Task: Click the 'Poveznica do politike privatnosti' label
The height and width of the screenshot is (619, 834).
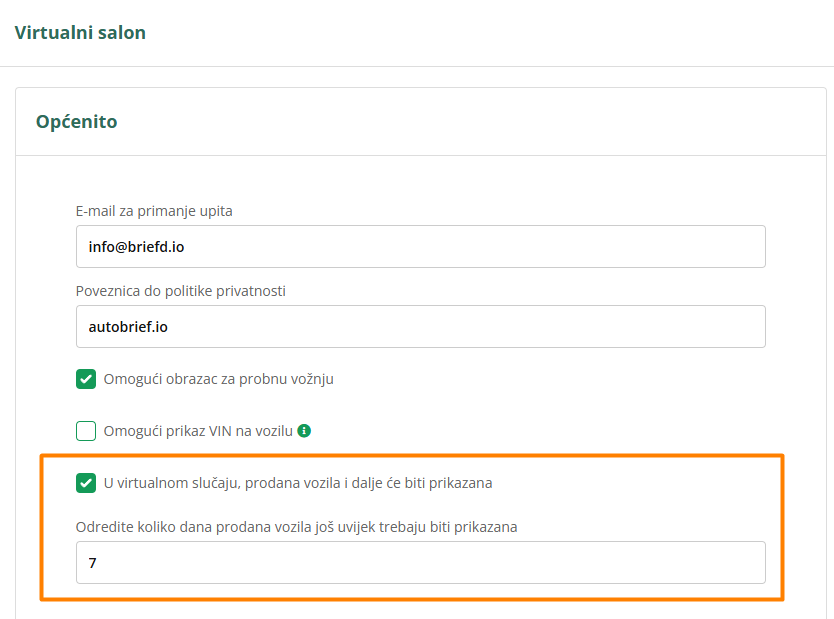Action: [x=181, y=291]
